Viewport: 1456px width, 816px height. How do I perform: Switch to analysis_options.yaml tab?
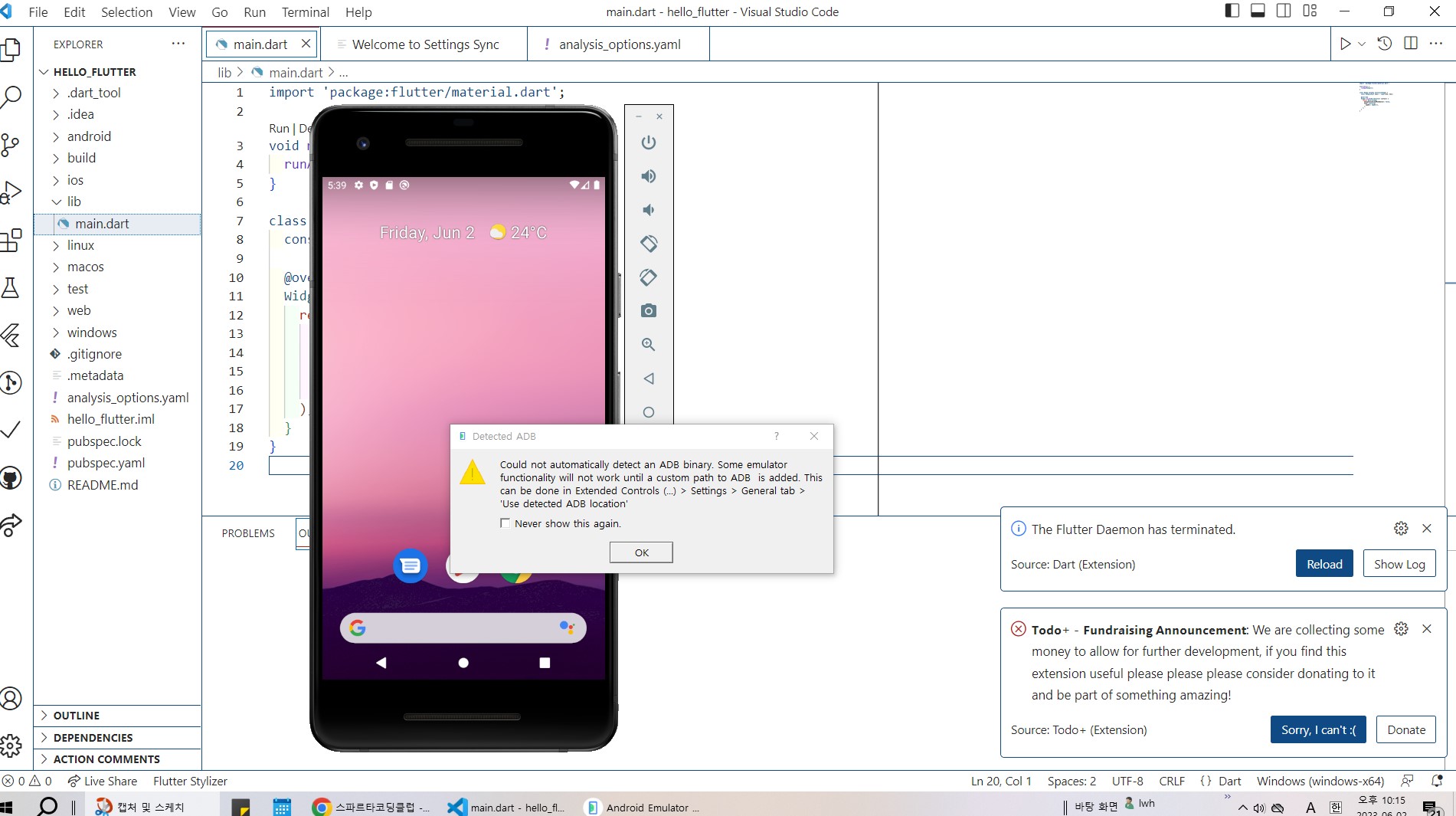tap(619, 44)
